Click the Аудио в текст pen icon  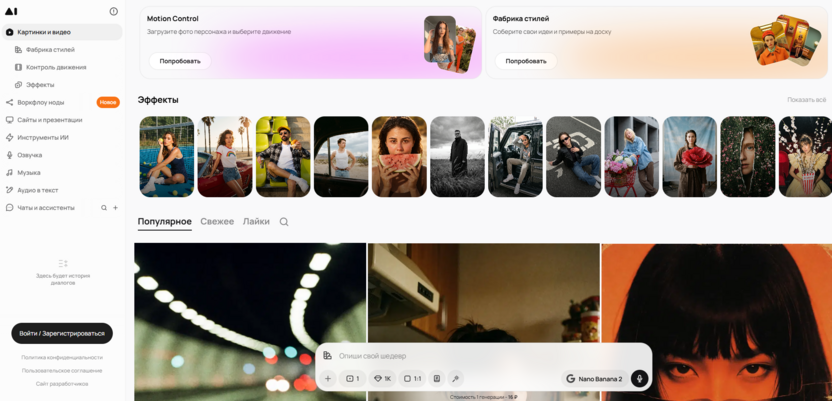click(10, 190)
